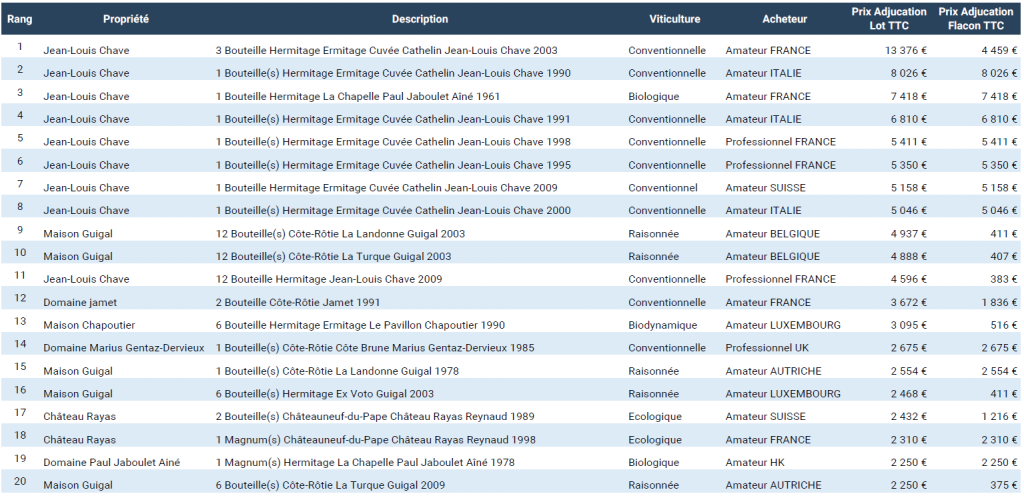Viewport: 1024px width, 496px height.
Task: Click the 407 € flacon price
Action: coord(1003,256)
